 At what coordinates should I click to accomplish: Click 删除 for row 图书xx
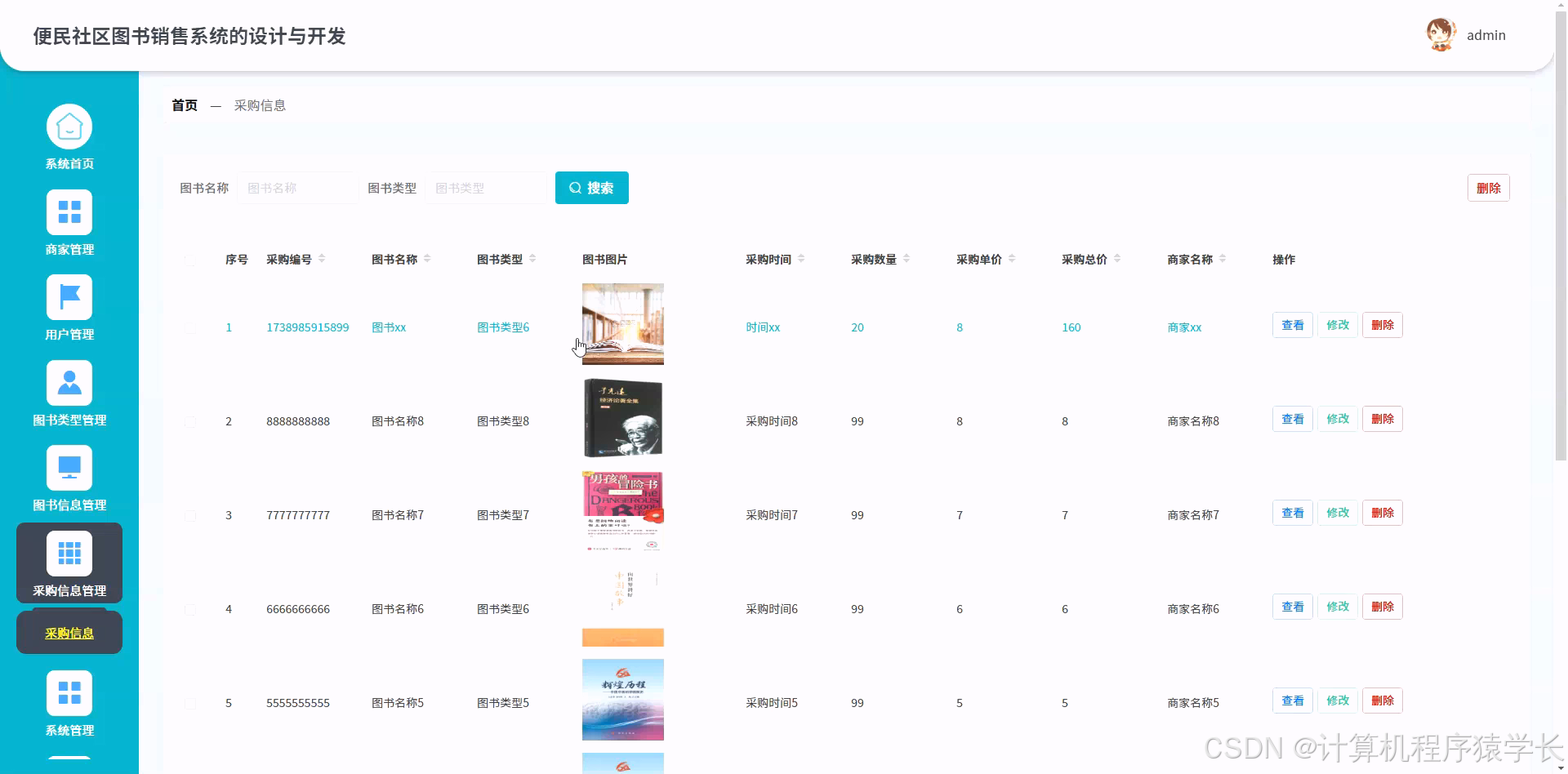(x=1383, y=325)
